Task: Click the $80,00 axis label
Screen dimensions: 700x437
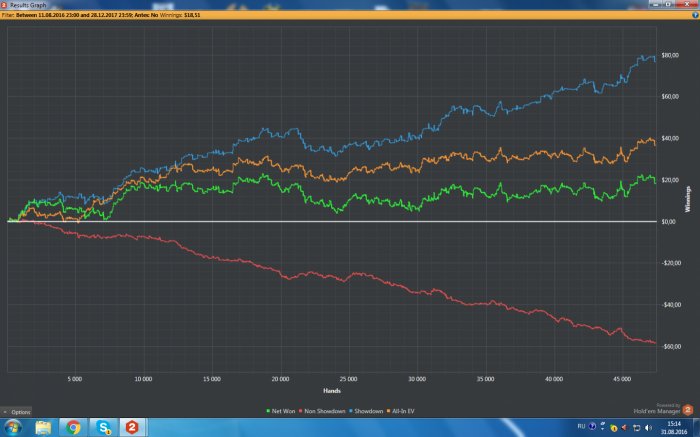Action: (x=670, y=55)
